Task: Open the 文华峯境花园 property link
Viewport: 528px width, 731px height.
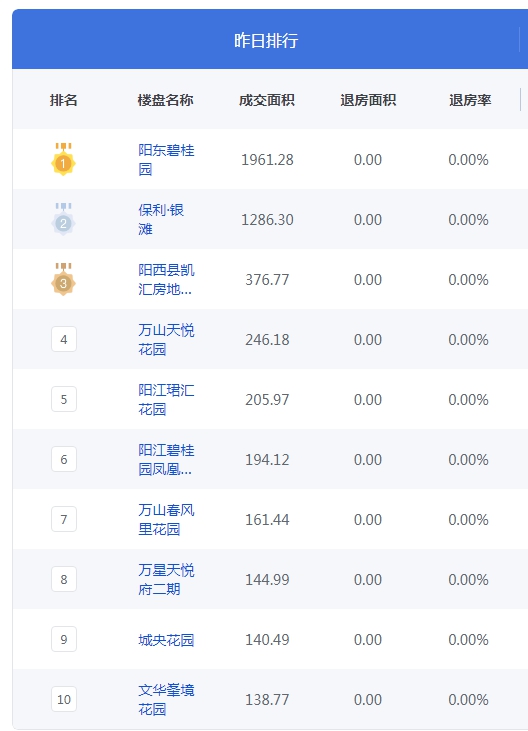Action: point(166,699)
